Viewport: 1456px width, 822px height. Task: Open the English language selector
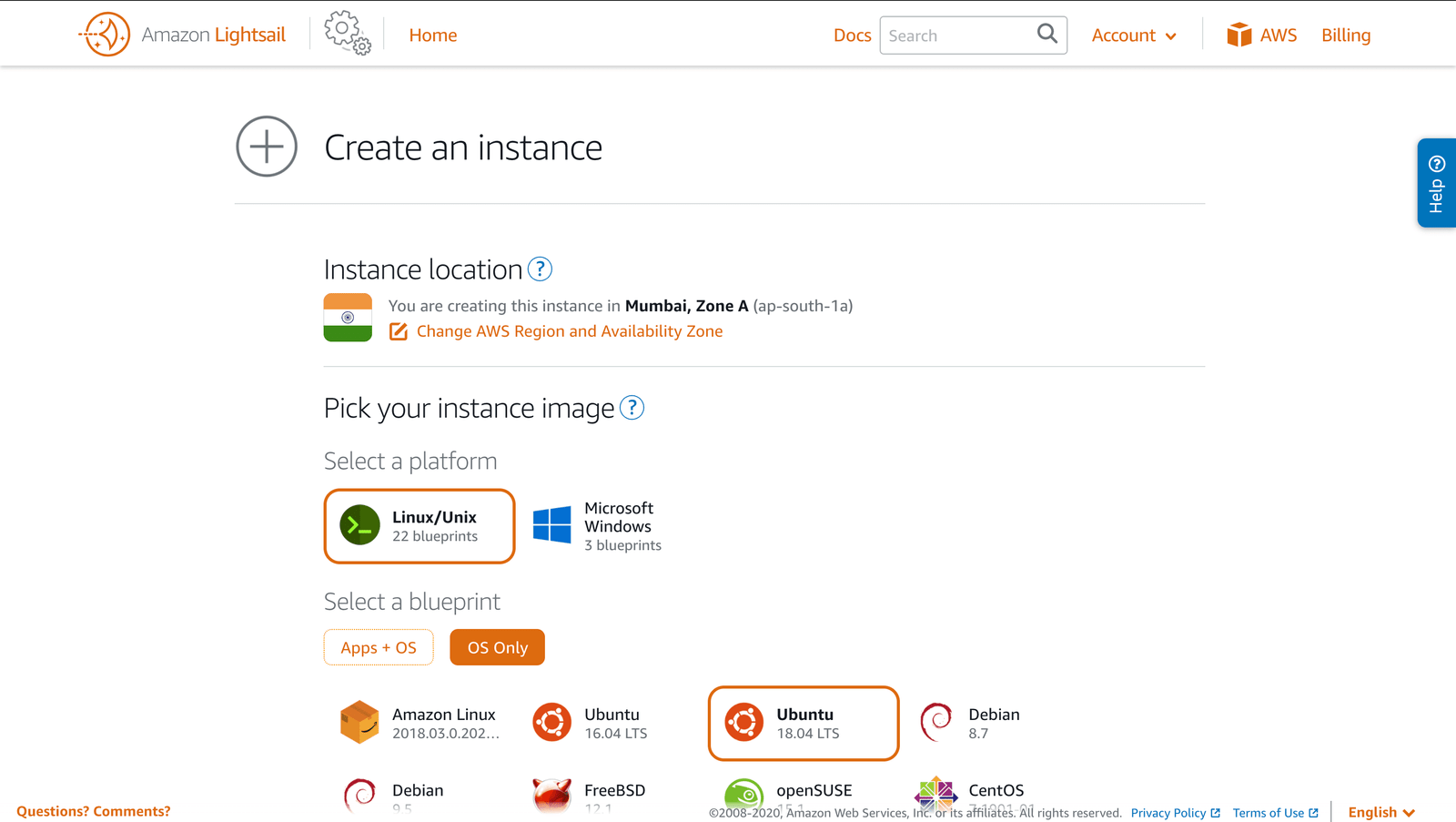[1380, 812]
